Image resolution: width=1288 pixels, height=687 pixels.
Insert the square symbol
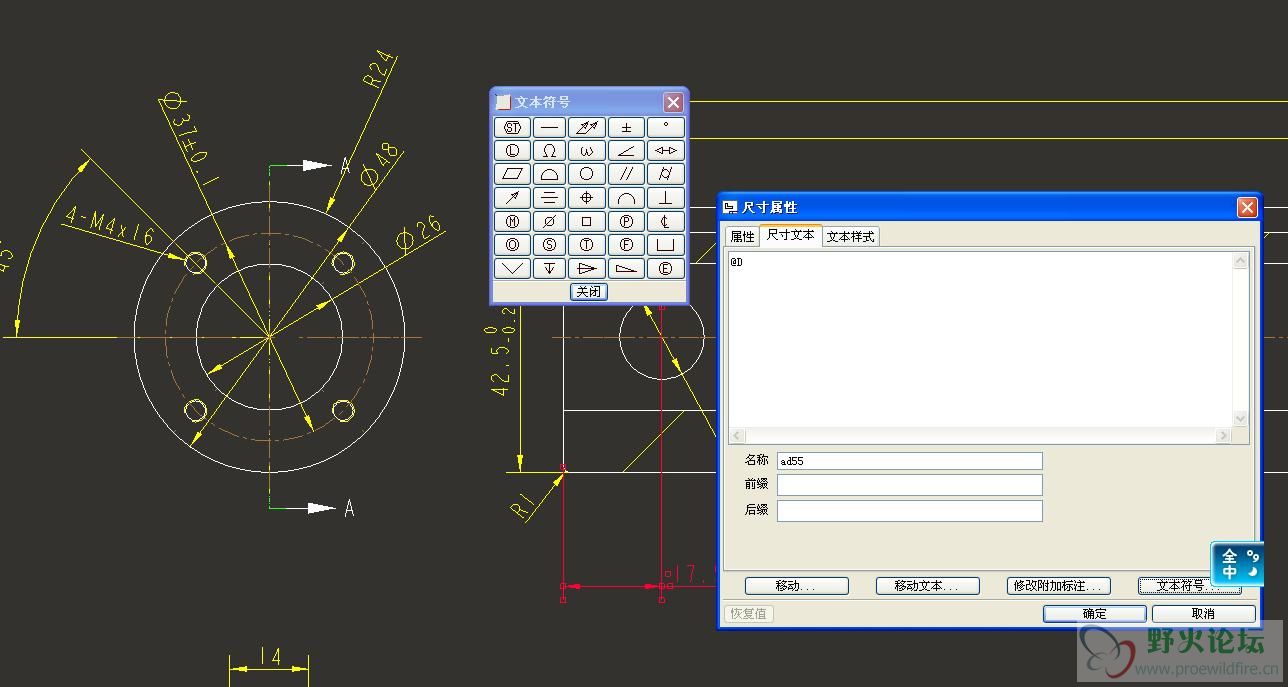click(587, 221)
